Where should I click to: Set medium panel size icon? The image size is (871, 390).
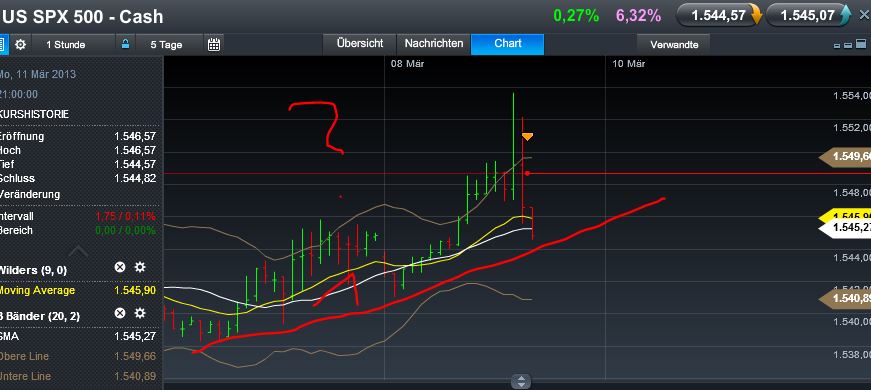tap(847, 46)
